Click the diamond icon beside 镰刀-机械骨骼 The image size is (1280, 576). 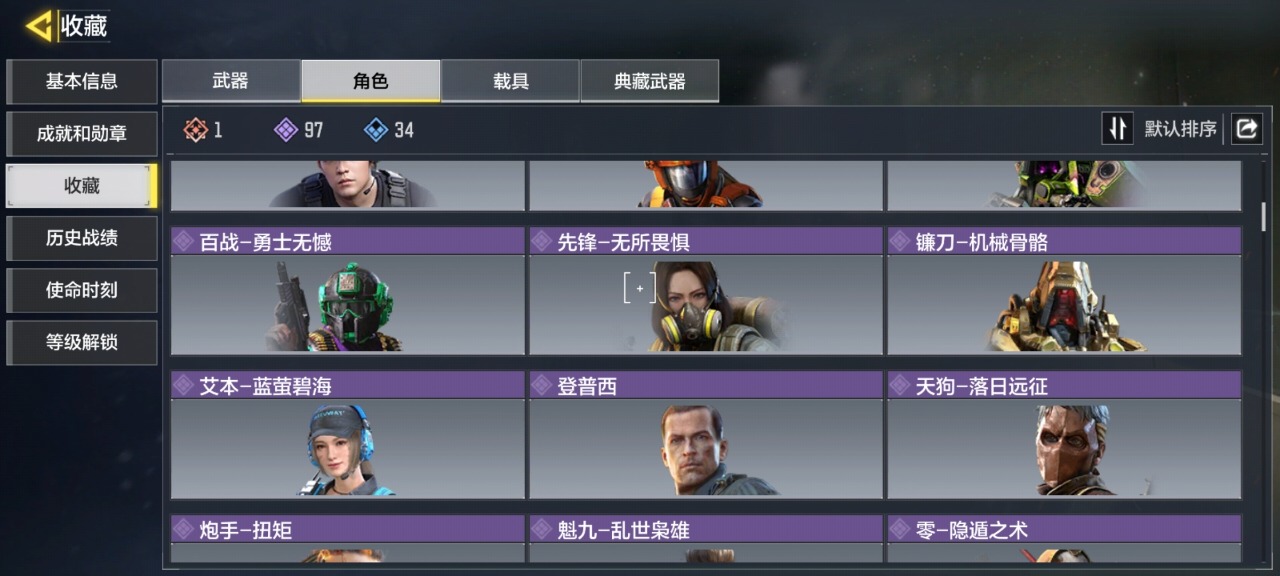900,241
